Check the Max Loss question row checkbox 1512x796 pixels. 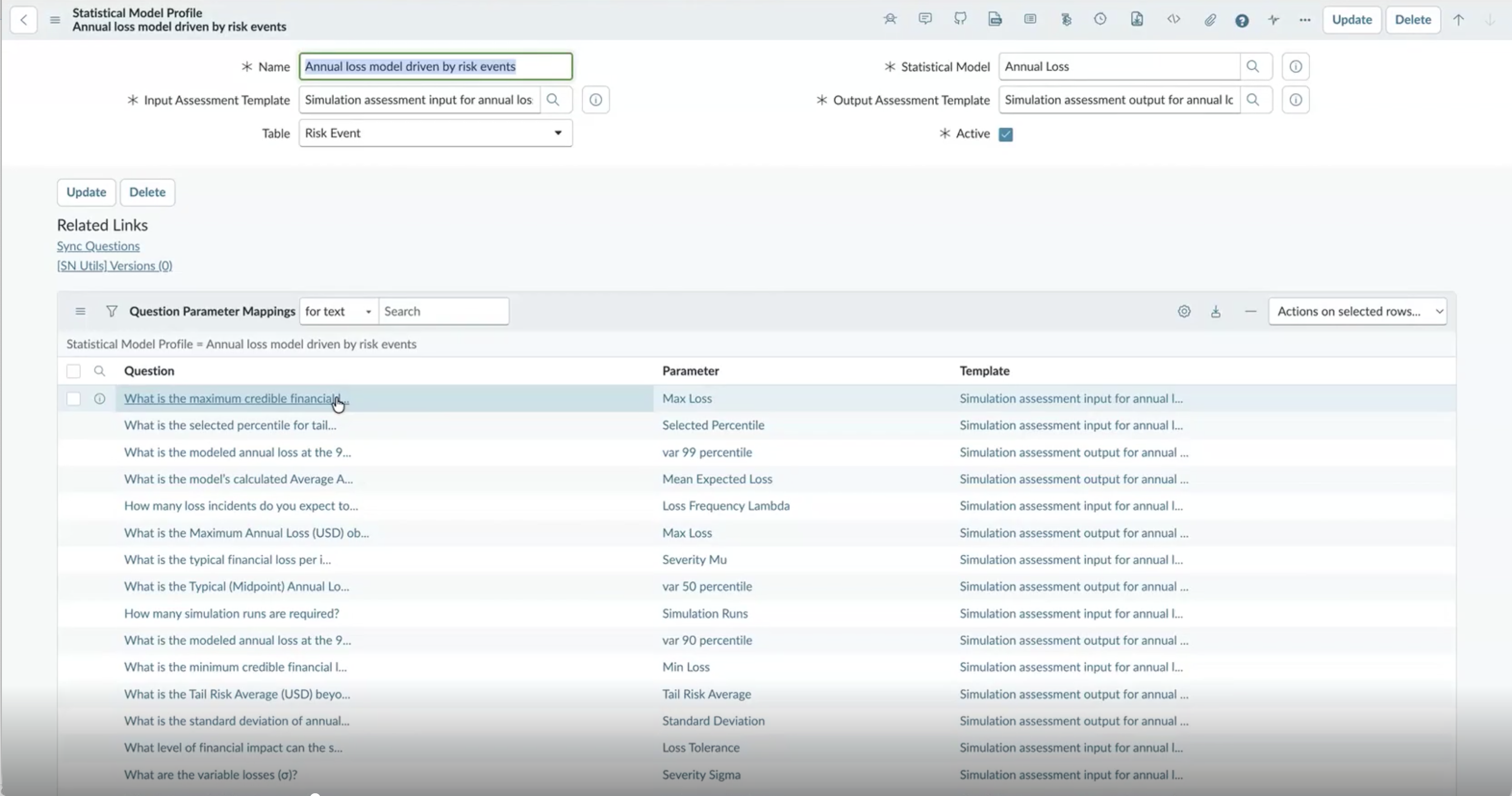(x=73, y=398)
